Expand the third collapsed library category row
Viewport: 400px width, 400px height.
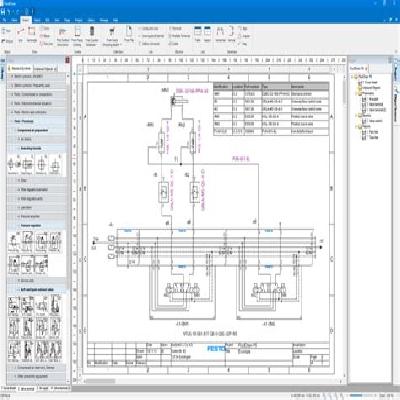pos(36,94)
